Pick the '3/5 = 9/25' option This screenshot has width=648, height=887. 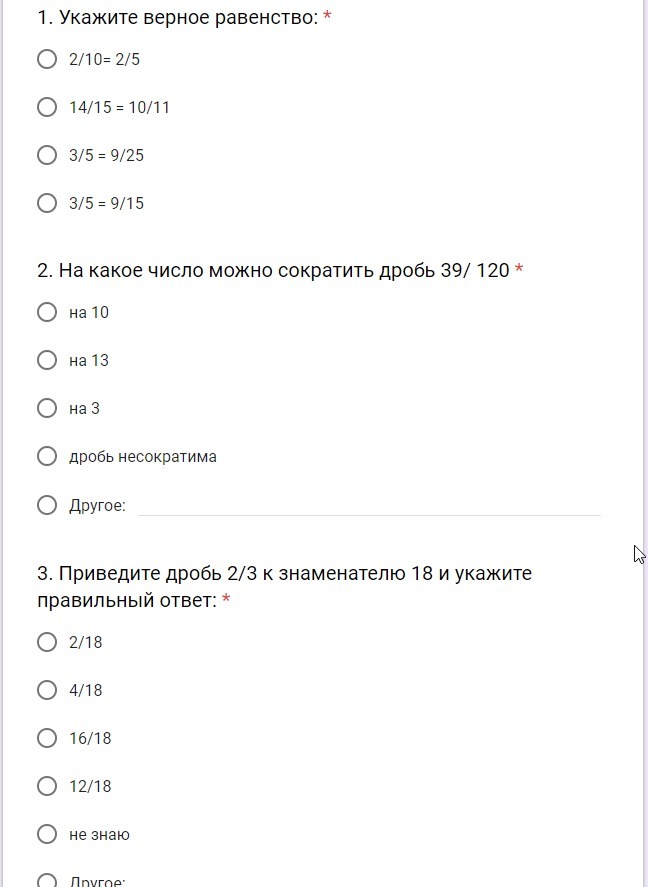coord(47,155)
